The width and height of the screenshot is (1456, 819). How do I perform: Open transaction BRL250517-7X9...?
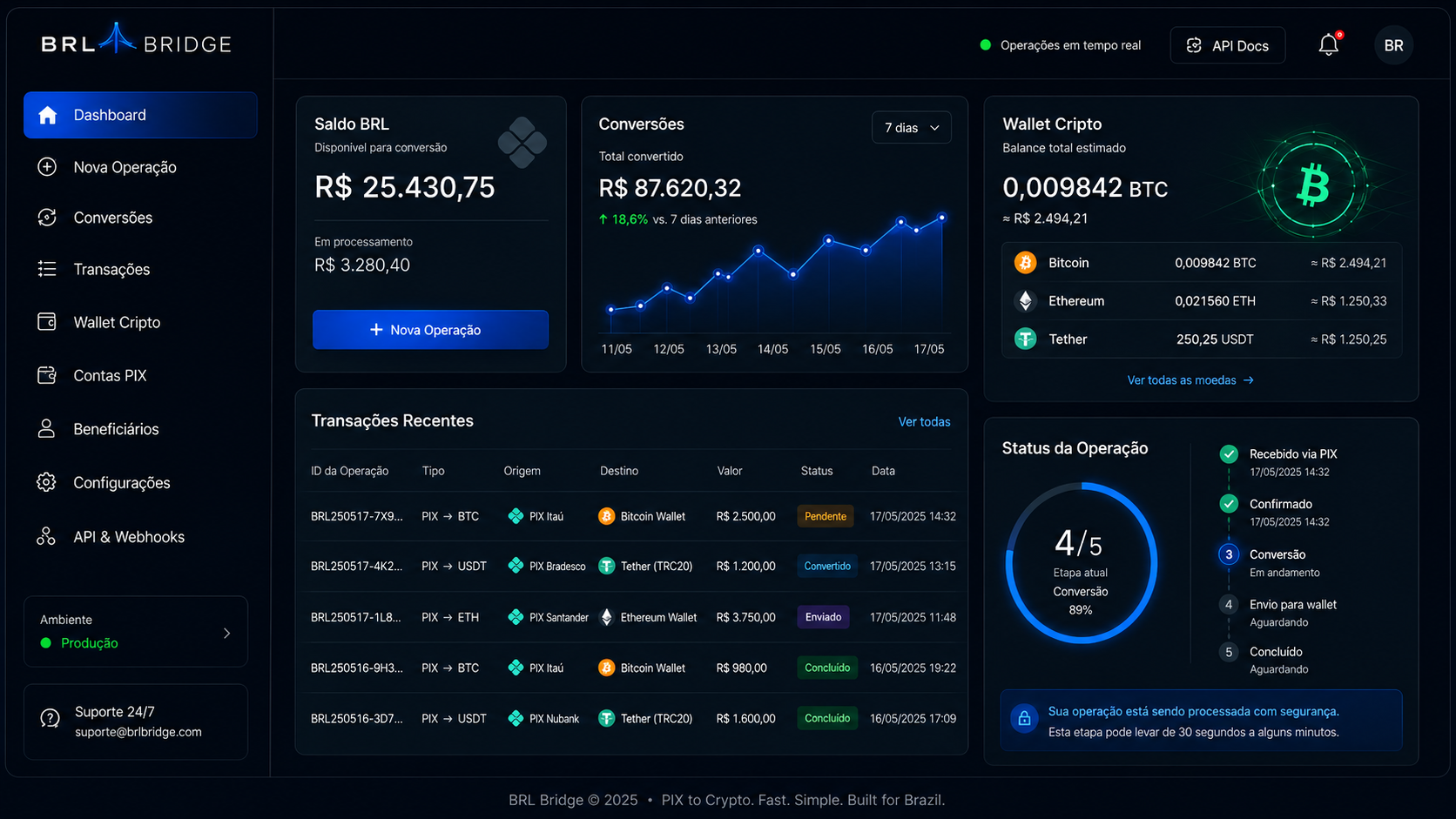click(357, 516)
